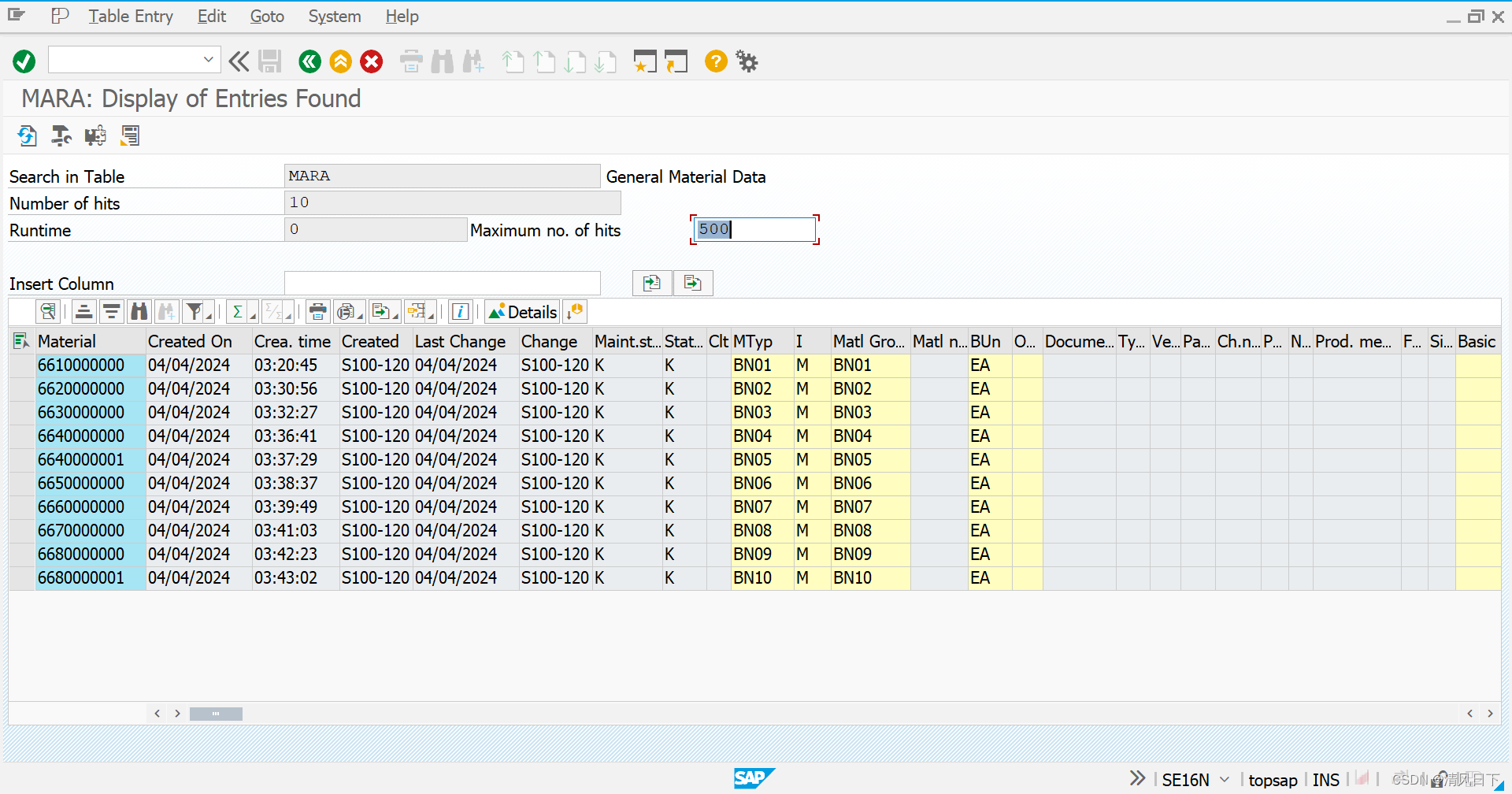Expand the SE16N status bar dropdown
Screen dimensions: 1512x794
click(x=1225, y=779)
